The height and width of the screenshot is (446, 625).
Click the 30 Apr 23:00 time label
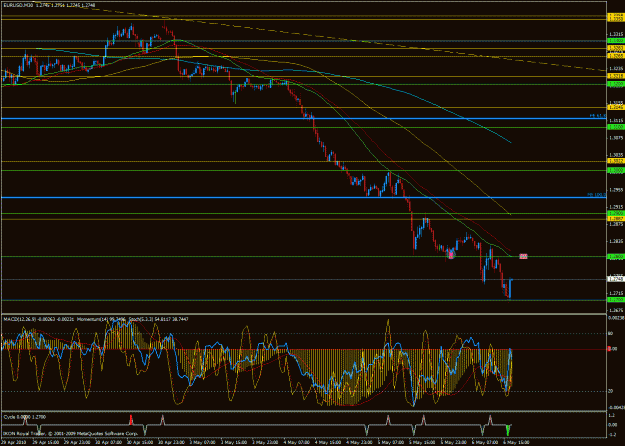tap(171, 443)
